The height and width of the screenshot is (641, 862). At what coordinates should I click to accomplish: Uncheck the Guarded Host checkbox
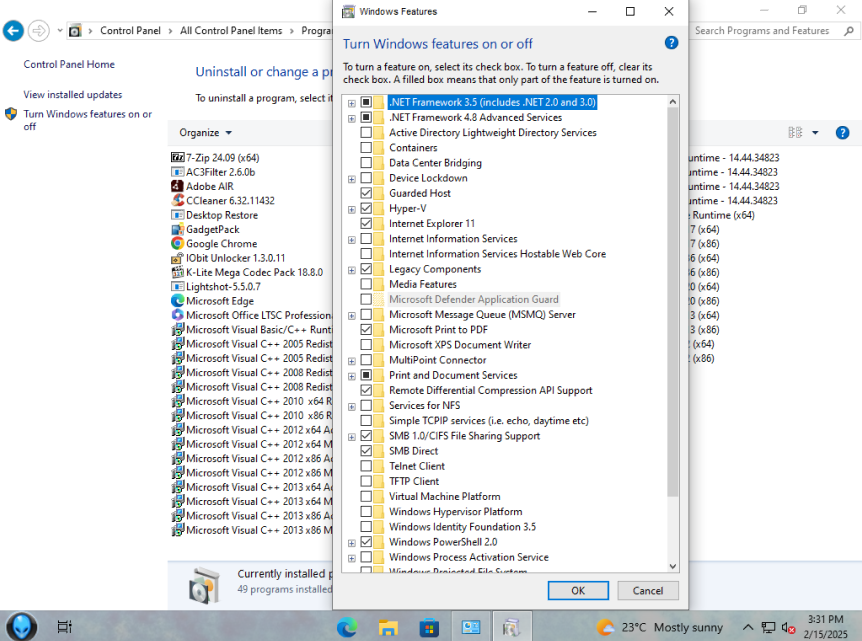pyautogui.click(x=366, y=193)
